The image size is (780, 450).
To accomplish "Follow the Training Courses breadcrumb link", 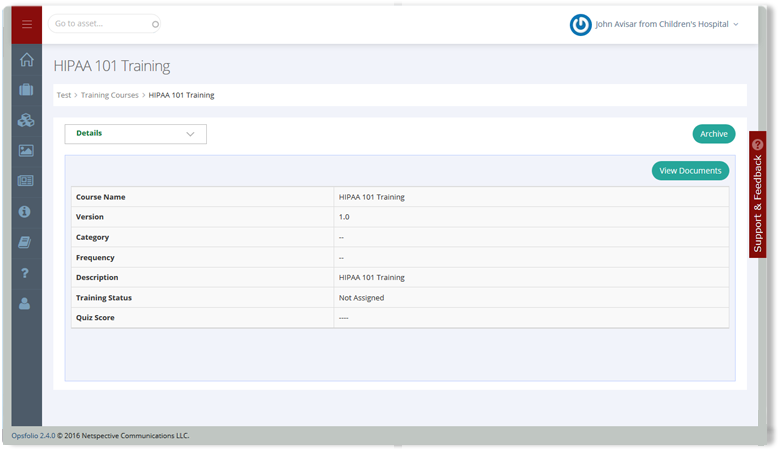I will click(109, 95).
